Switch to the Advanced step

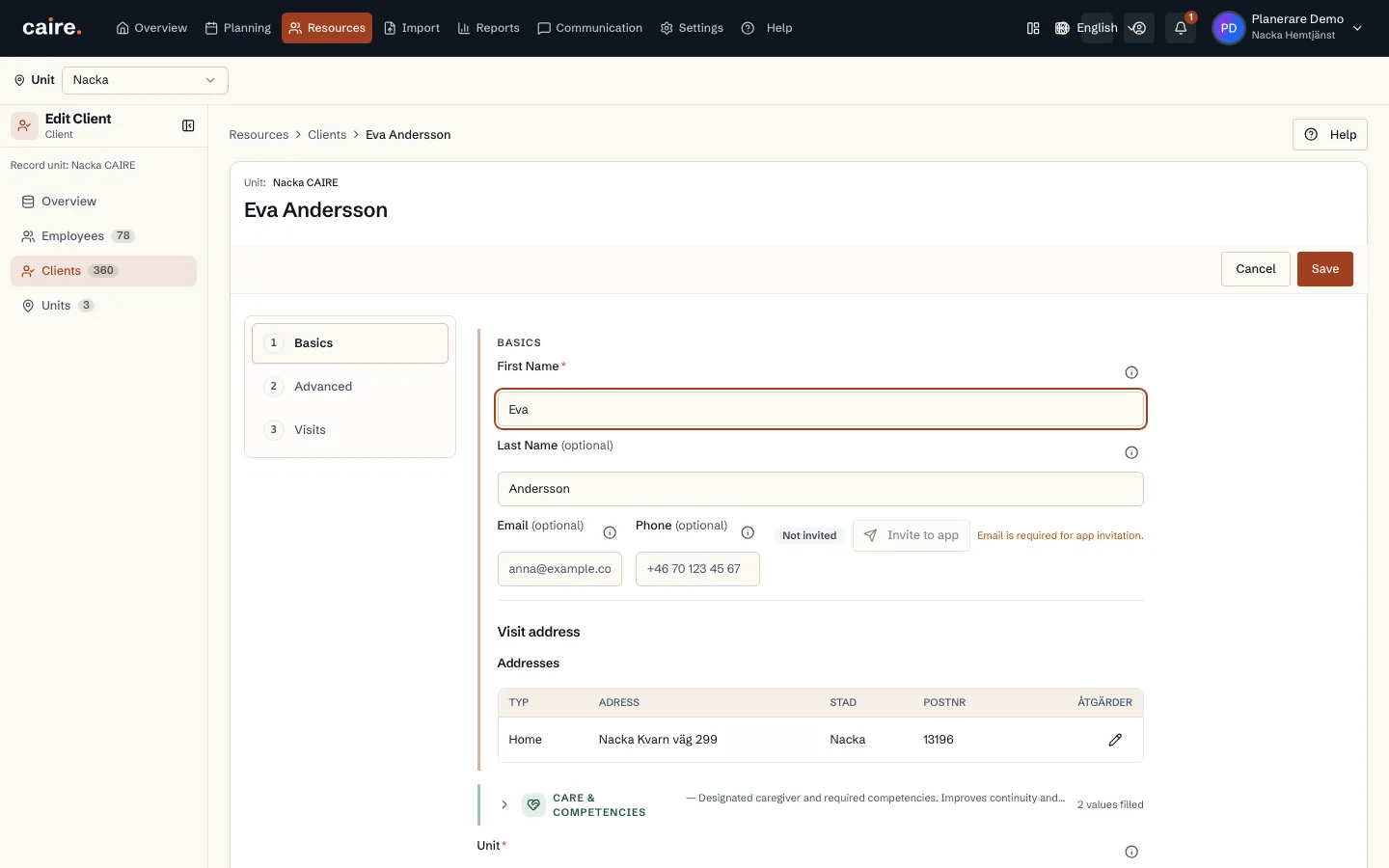350,387
